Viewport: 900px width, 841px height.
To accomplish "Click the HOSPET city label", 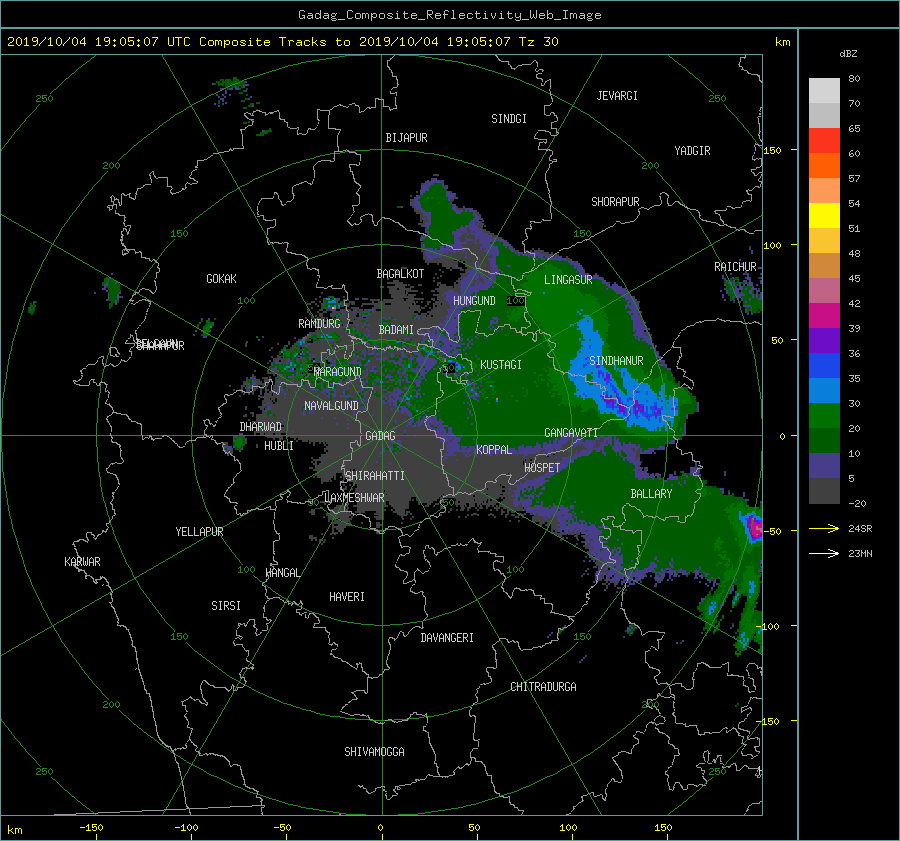I will [x=542, y=468].
